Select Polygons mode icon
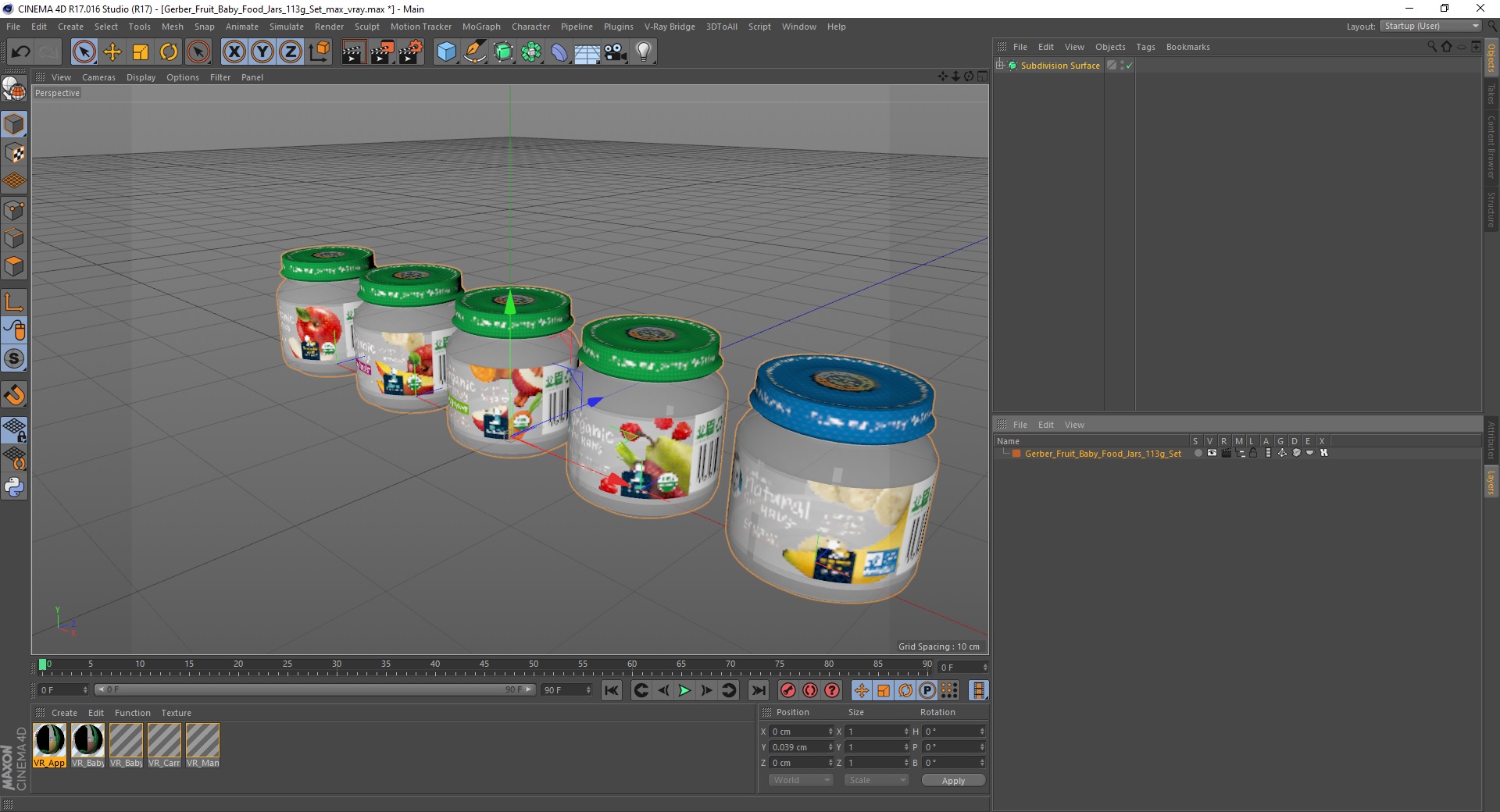This screenshot has height=812, width=1500. coord(14,266)
